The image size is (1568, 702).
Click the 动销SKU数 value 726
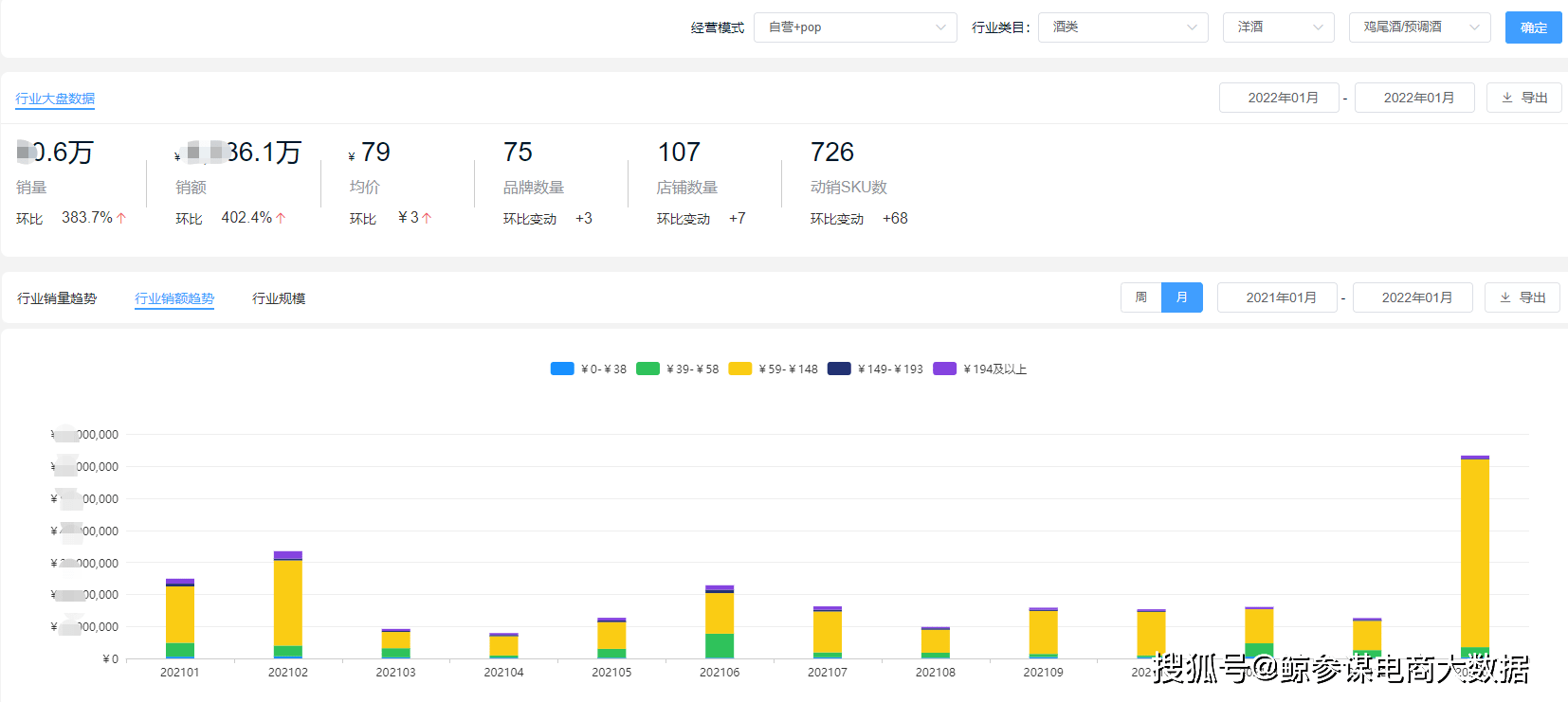832,152
